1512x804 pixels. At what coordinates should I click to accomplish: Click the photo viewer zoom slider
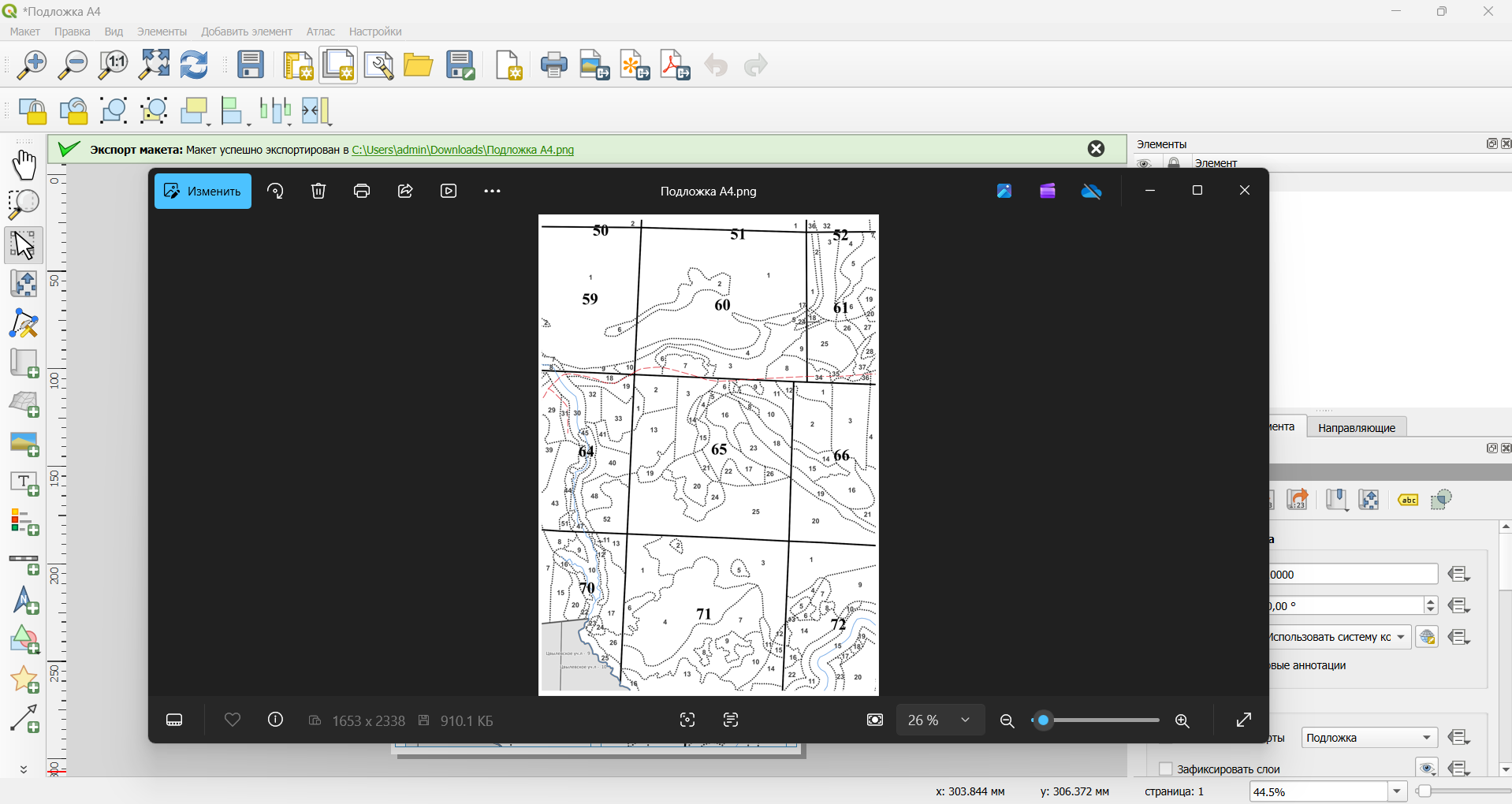(1096, 720)
